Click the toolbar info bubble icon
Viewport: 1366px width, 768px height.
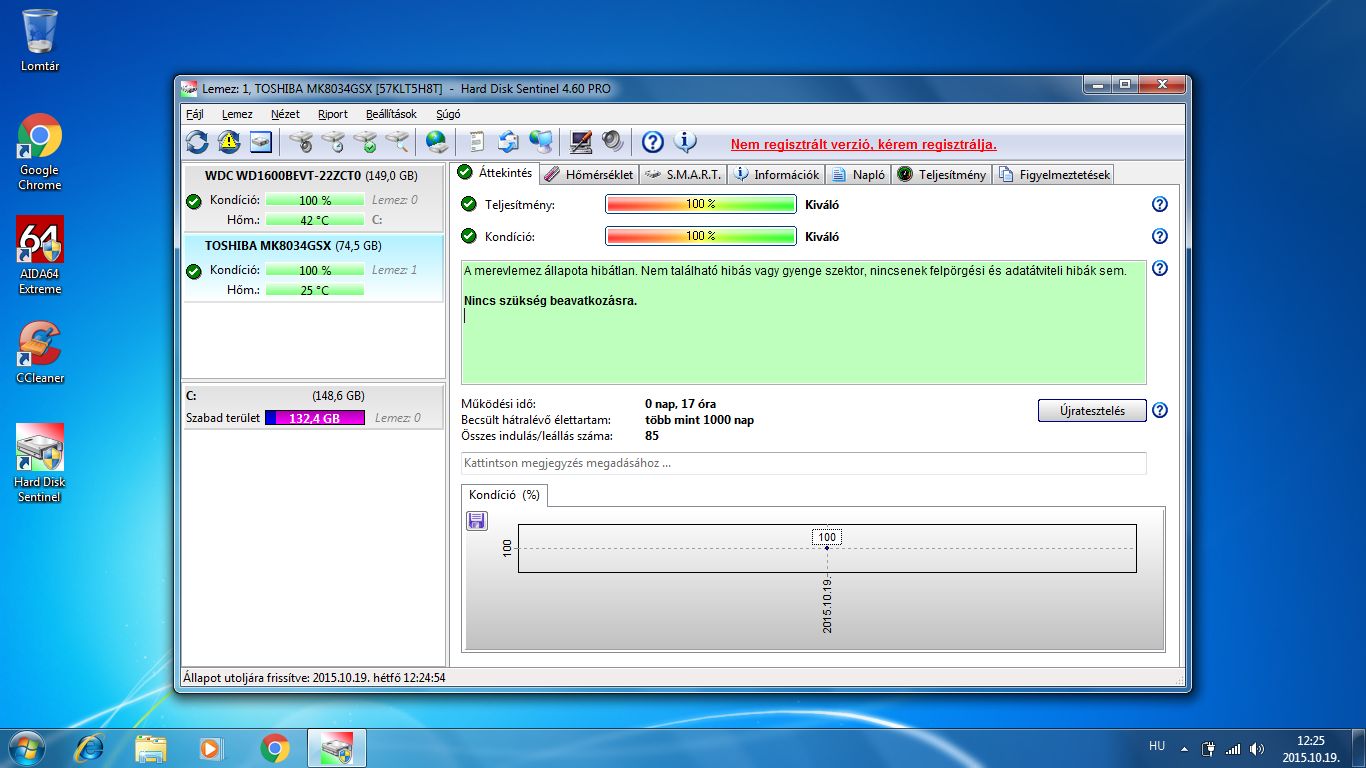(685, 142)
